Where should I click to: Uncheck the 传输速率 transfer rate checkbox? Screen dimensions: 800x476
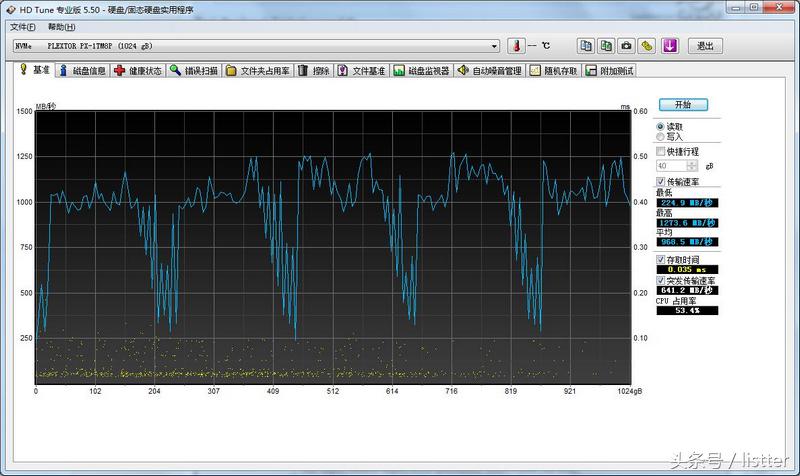(x=661, y=182)
